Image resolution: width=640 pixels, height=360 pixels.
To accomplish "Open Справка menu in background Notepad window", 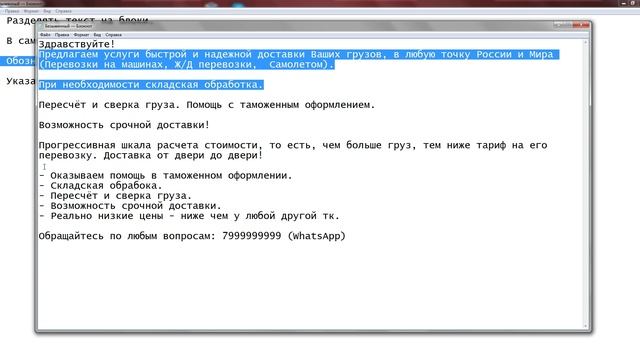I will pyautogui.click(x=63, y=11).
